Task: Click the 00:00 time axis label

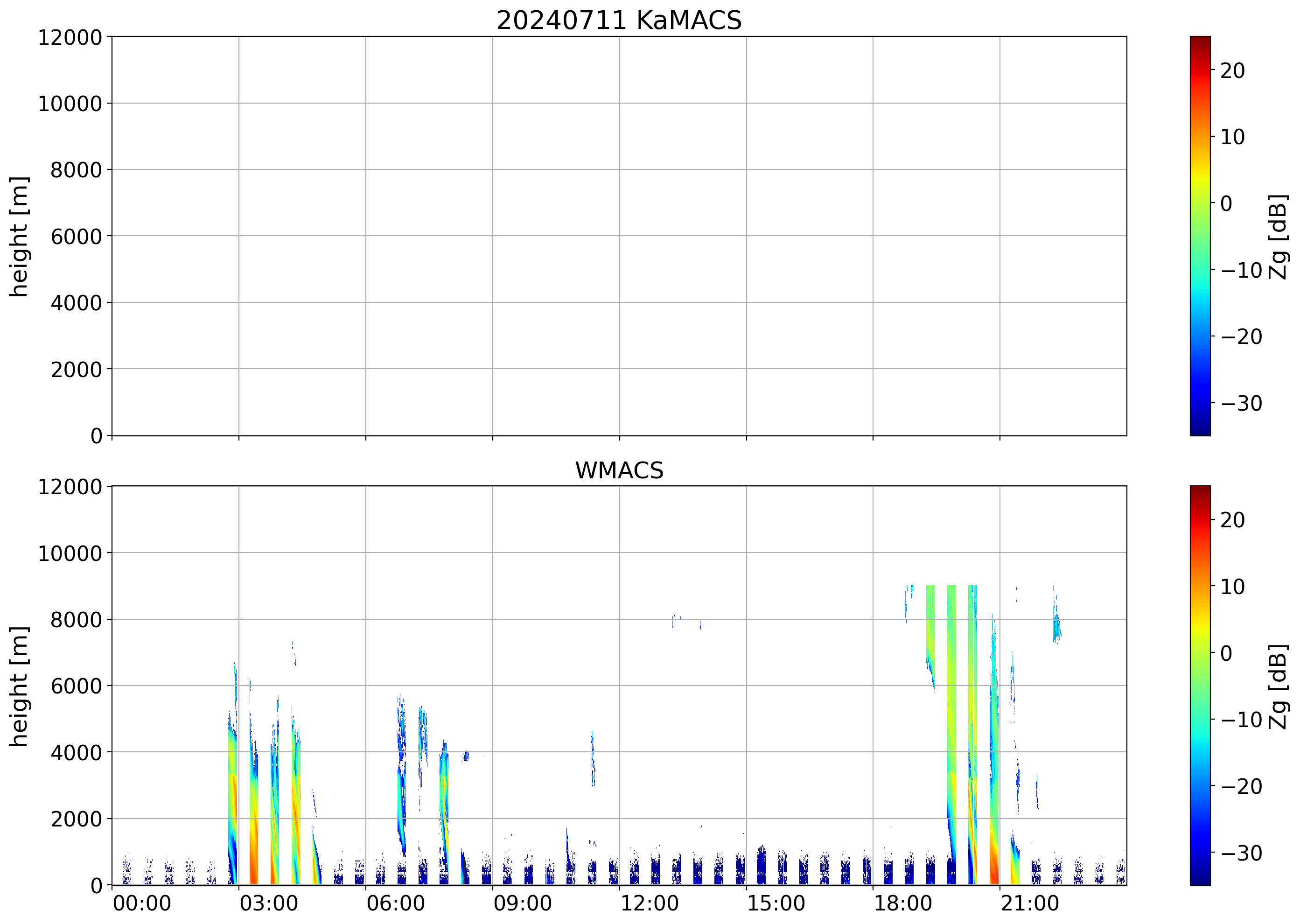Action: click(142, 903)
